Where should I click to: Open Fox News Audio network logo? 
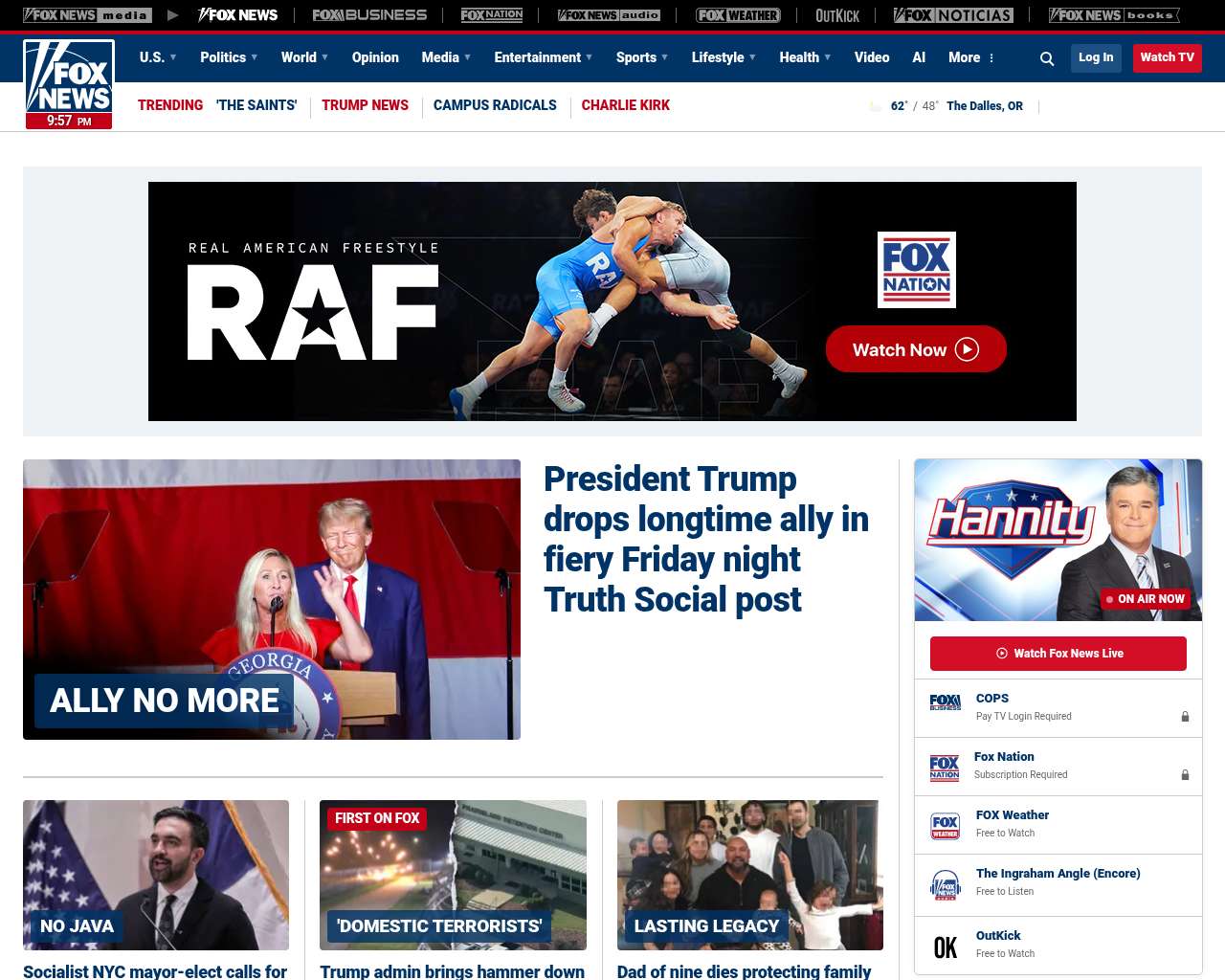tap(609, 15)
